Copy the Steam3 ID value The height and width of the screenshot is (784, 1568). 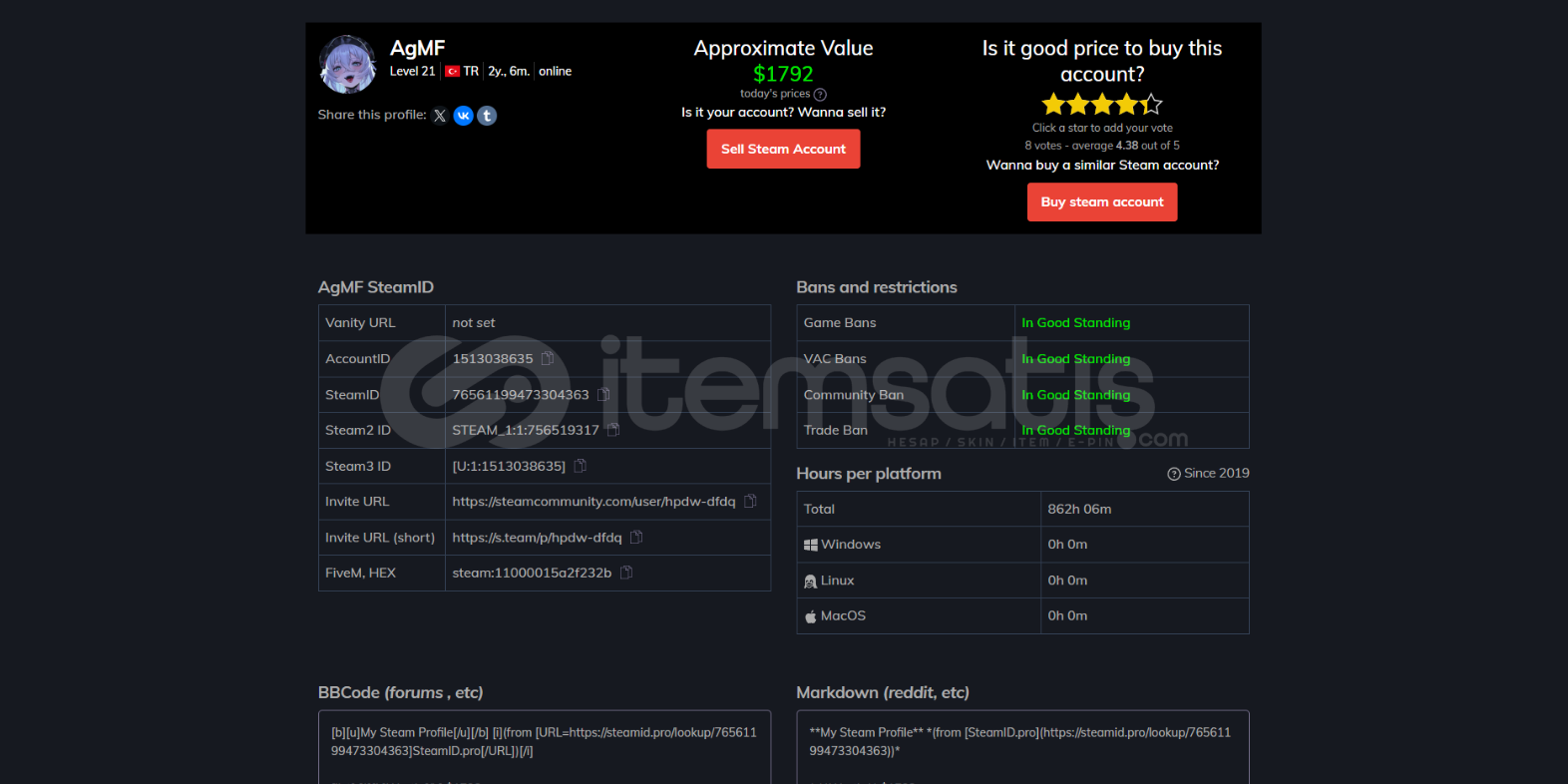click(x=581, y=466)
